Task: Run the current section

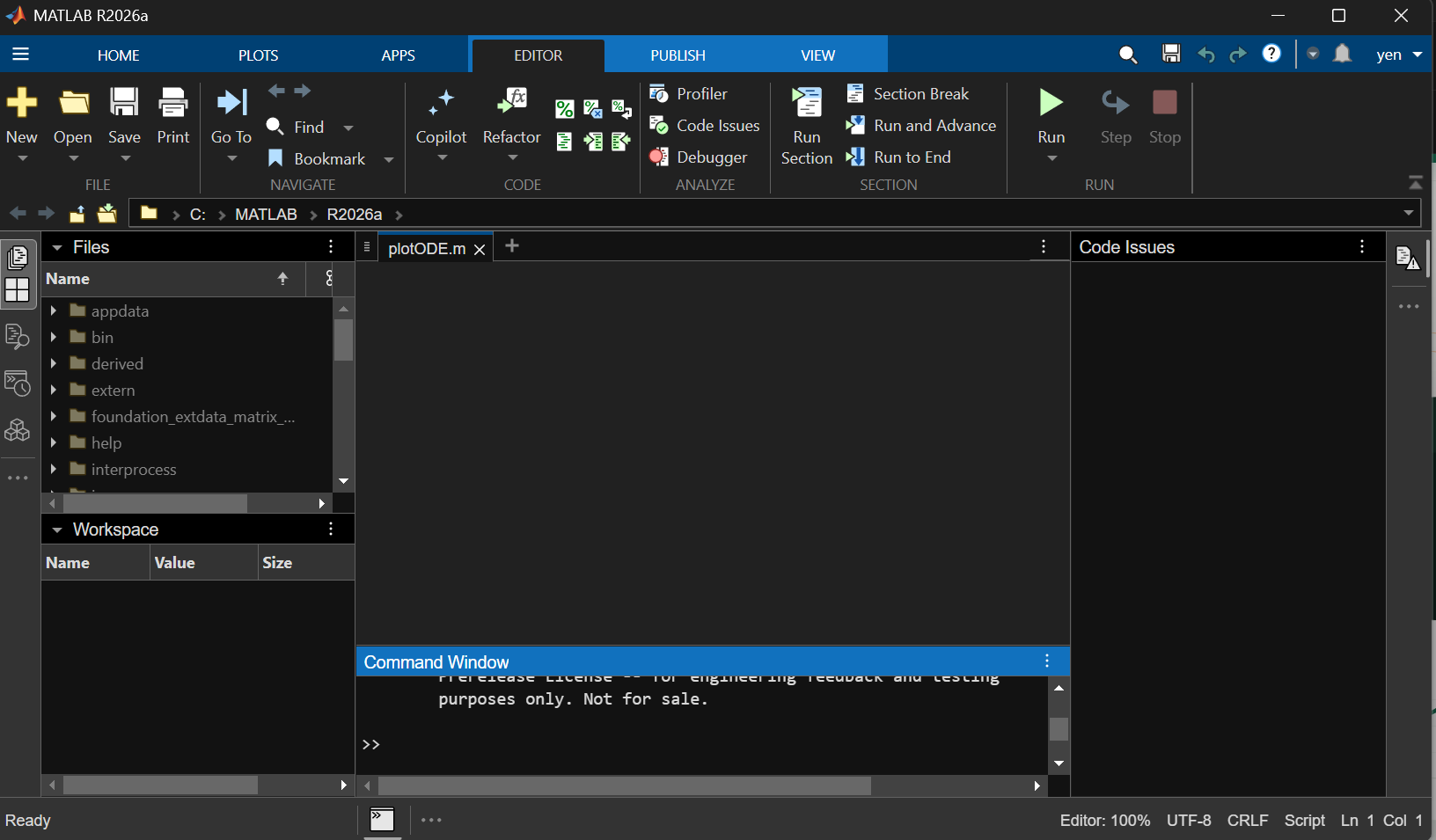Action: (x=807, y=126)
